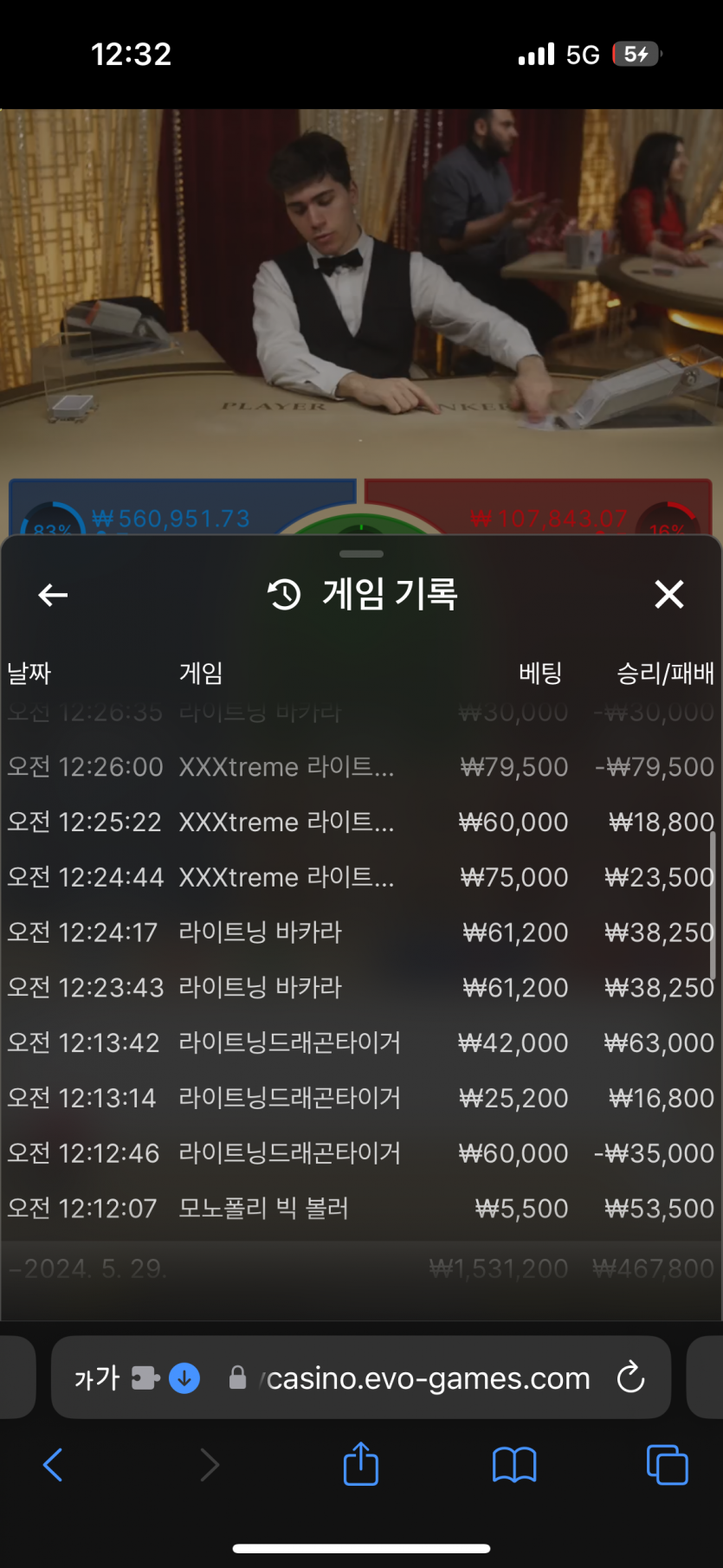Tap the game history scrollbar
723x1568 pixels.
pos(713,905)
